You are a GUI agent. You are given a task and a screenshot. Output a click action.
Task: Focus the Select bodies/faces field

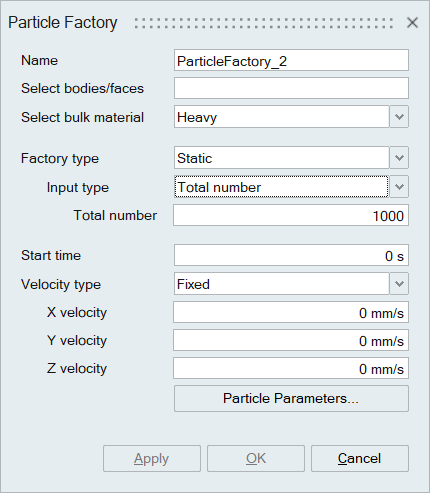291,88
